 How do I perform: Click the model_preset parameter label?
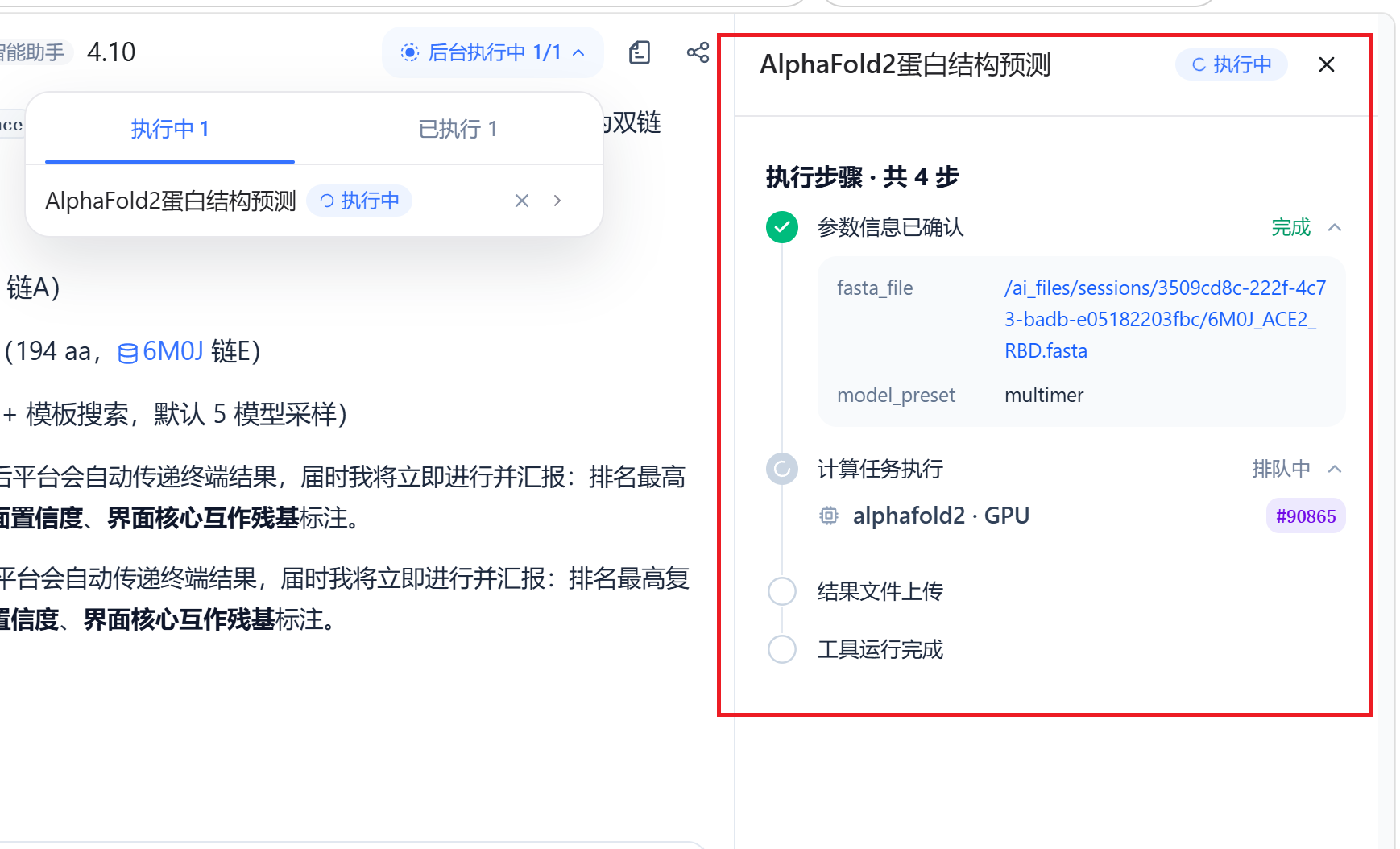[896, 396]
